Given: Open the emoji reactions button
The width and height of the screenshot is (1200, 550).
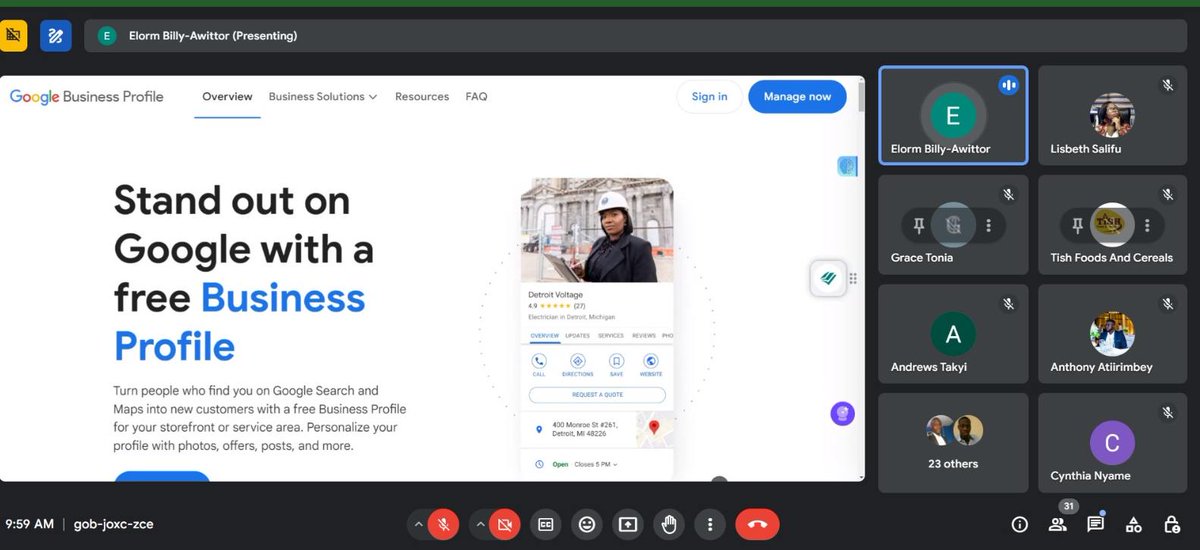Looking at the screenshot, I should (587, 524).
